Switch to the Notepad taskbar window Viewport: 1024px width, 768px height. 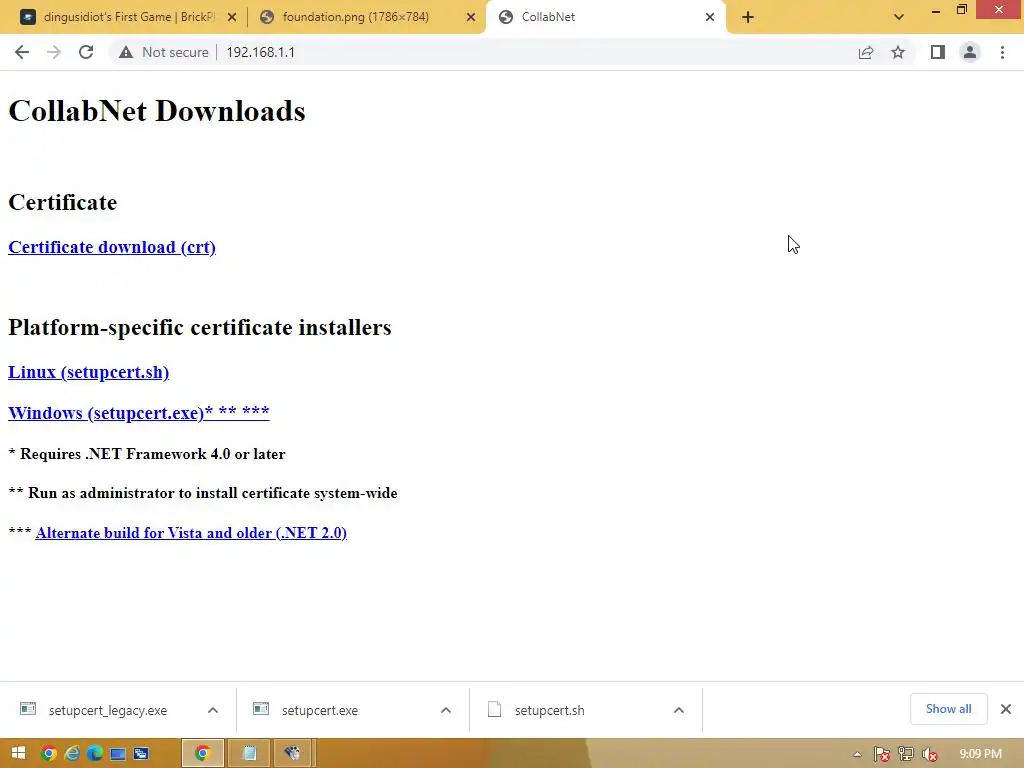pyautogui.click(x=249, y=754)
